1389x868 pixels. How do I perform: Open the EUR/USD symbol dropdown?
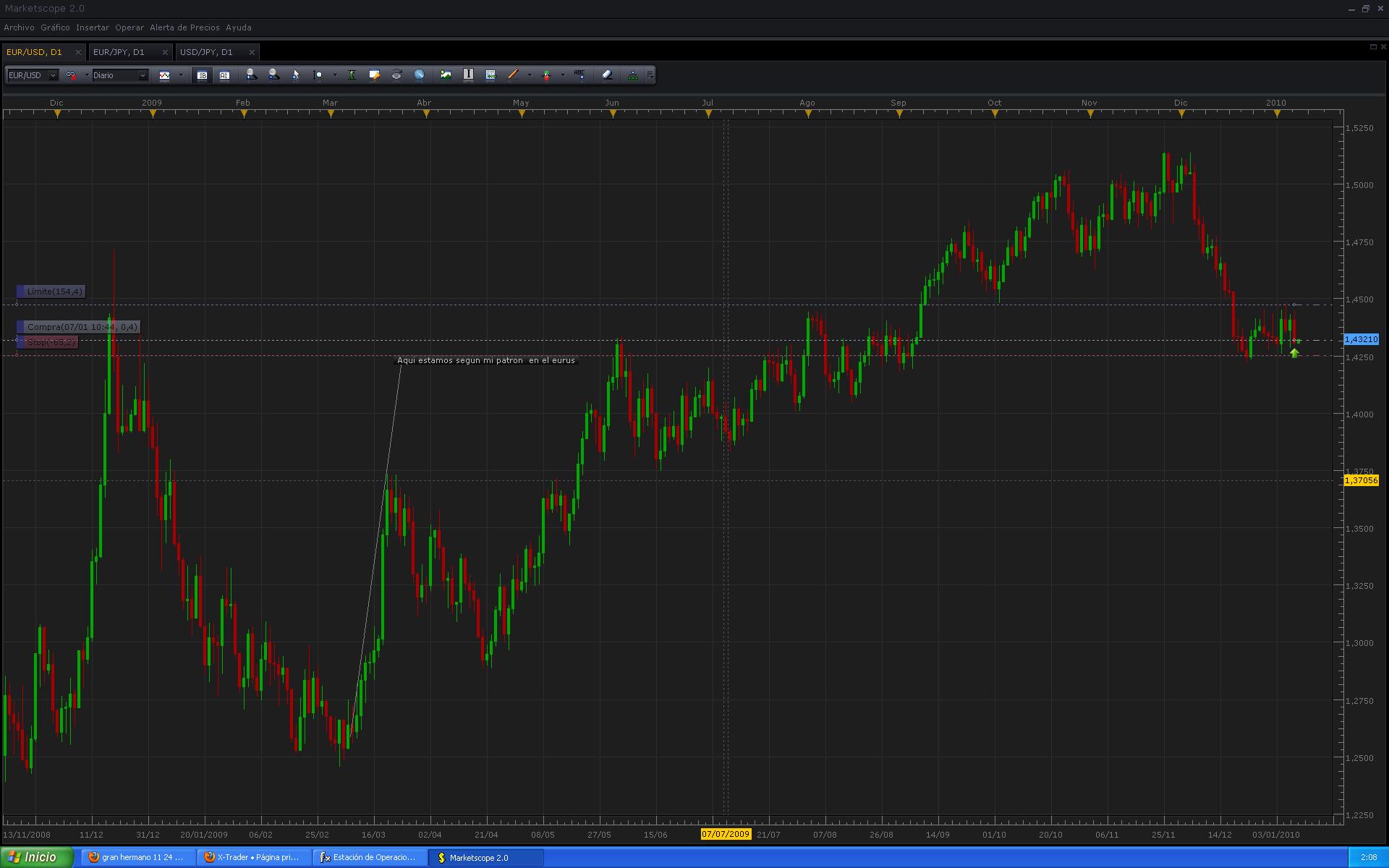(52, 75)
